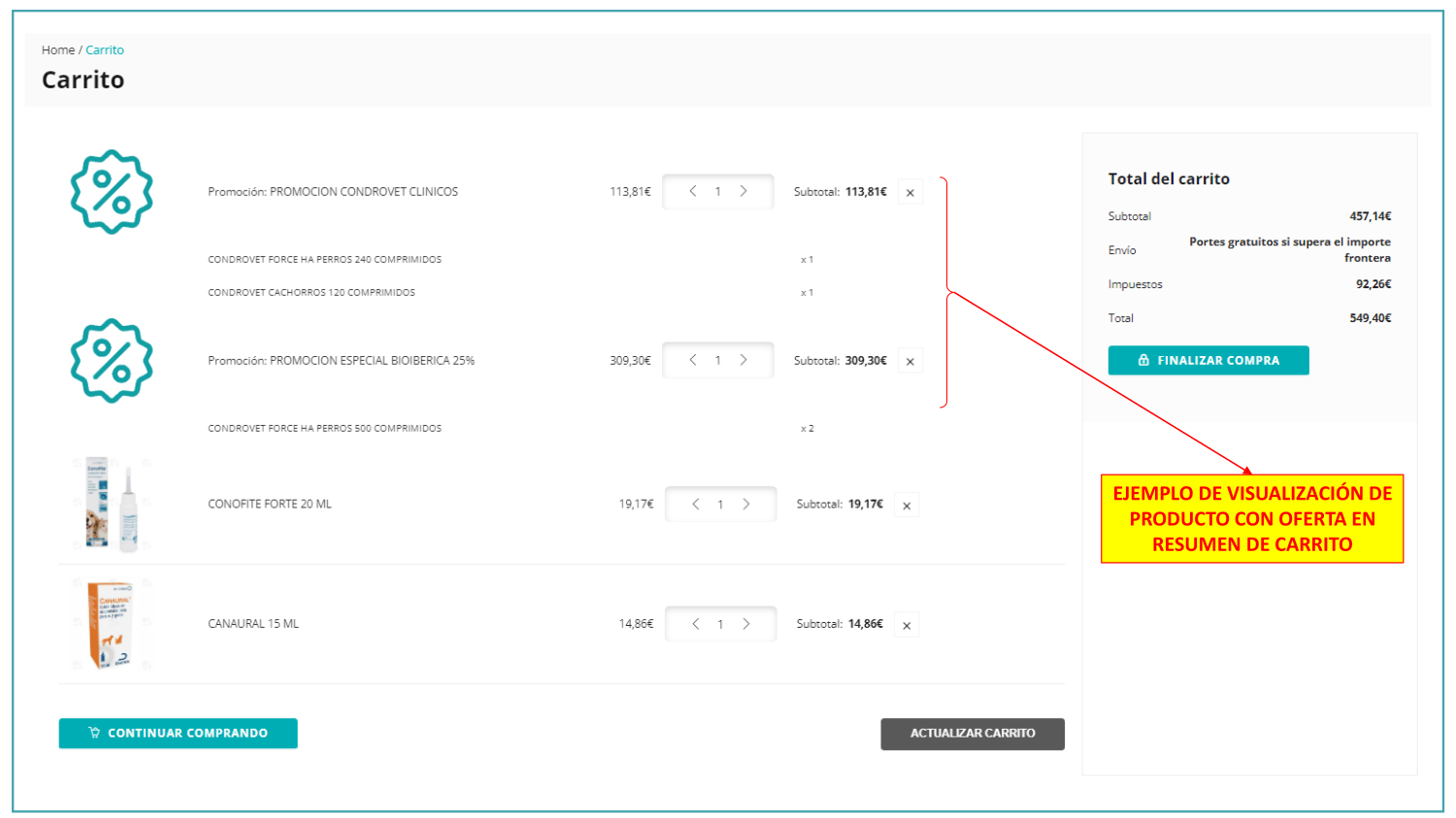Viewport: 1456px width, 818px height.
Task: Click the CONTINUAR COMPRANDO button
Action: [x=178, y=734]
